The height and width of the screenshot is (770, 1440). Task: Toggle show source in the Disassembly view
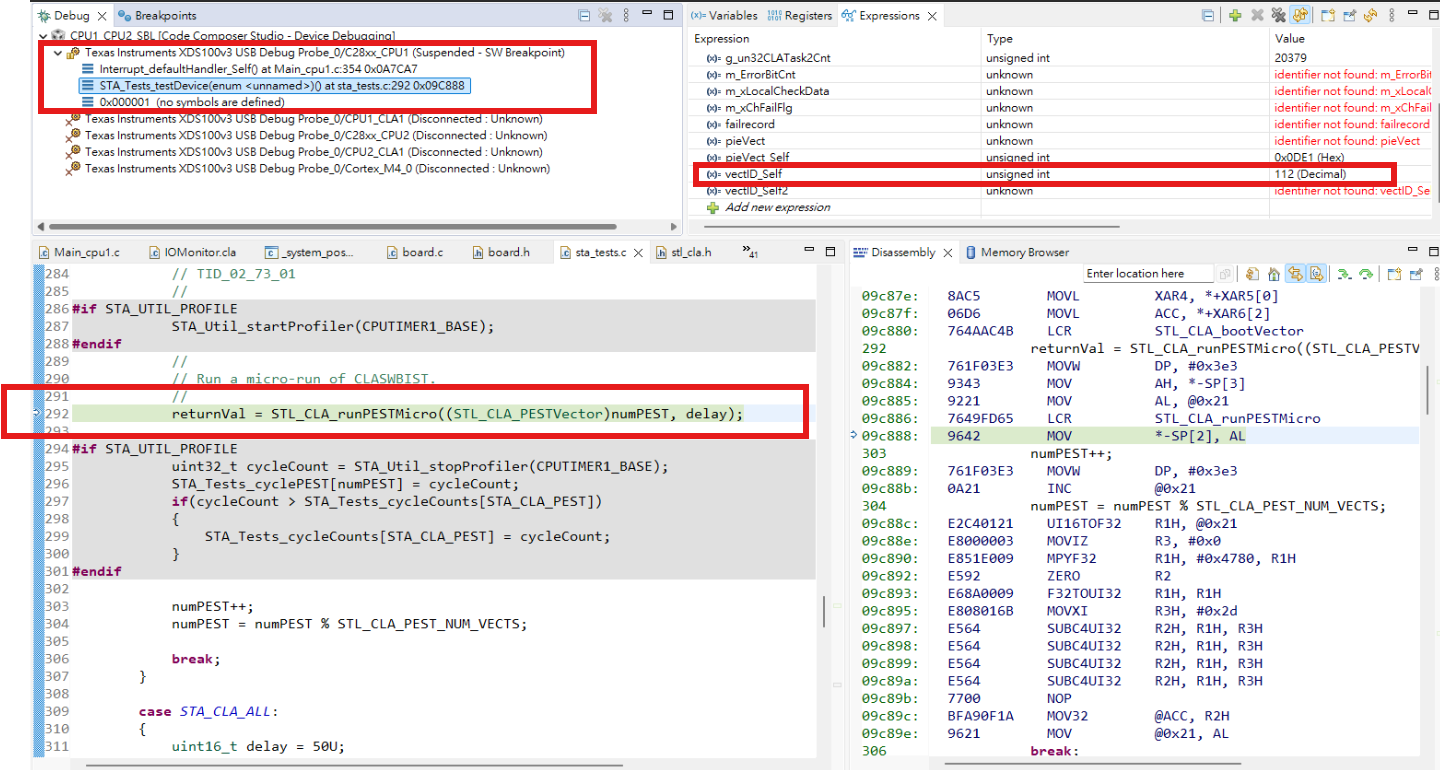click(x=1317, y=273)
